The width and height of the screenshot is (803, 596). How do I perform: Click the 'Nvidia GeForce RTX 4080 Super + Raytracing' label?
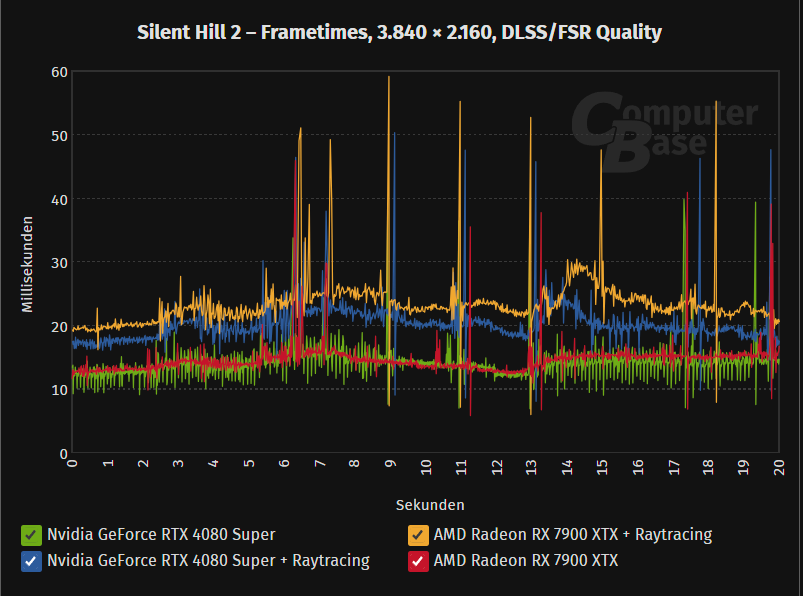point(208,561)
